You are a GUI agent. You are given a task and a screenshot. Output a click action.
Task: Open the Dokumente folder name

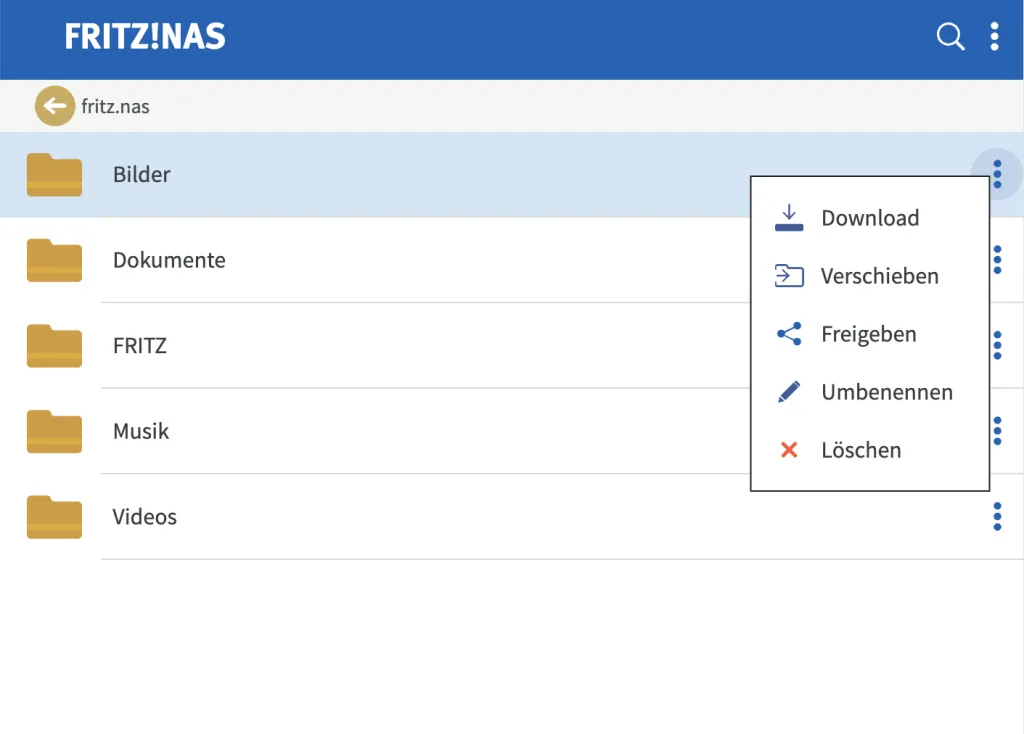pyautogui.click(x=169, y=261)
